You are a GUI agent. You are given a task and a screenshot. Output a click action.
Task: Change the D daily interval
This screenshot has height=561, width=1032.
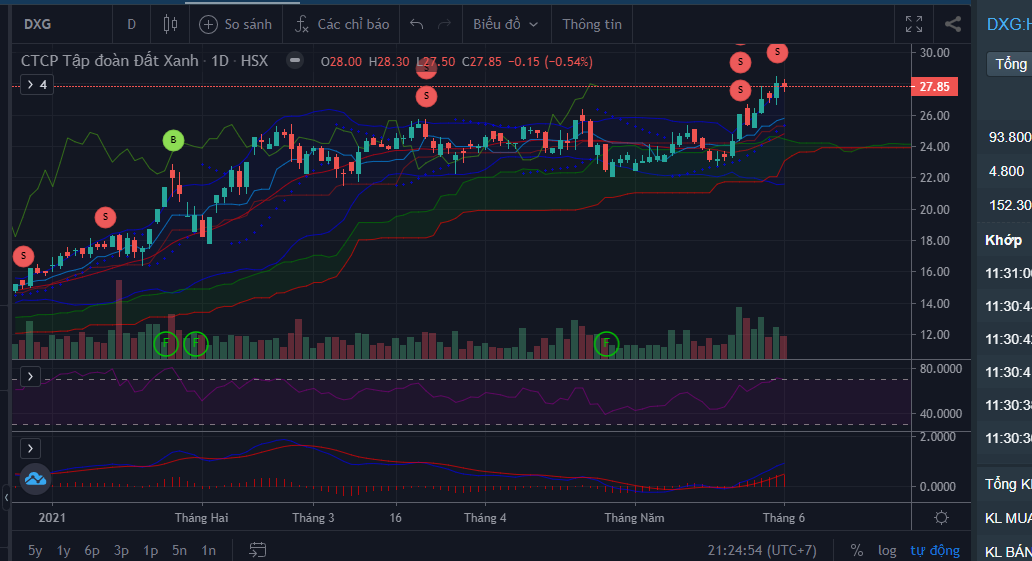point(132,24)
